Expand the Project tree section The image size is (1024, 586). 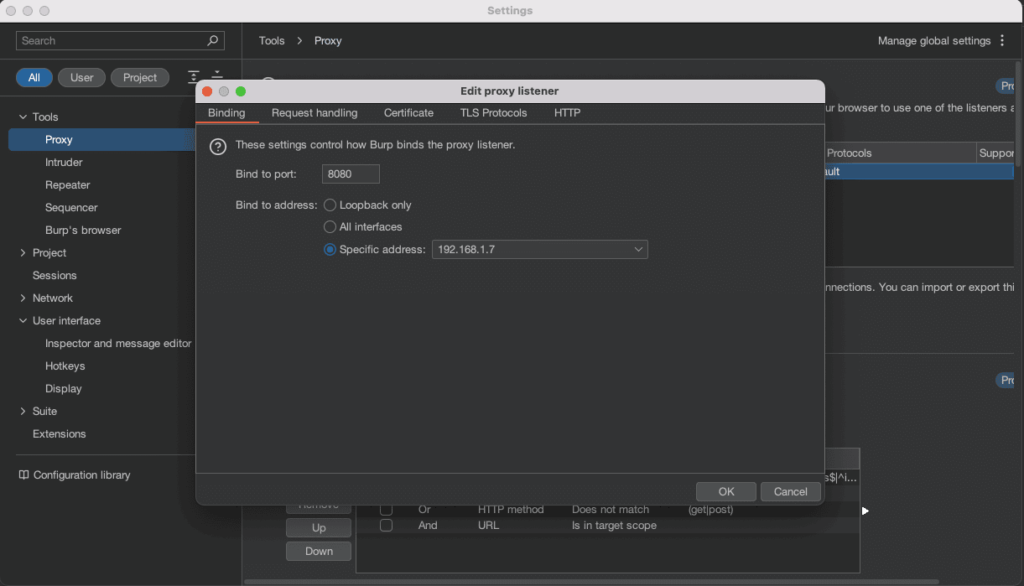[x=23, y=253]
